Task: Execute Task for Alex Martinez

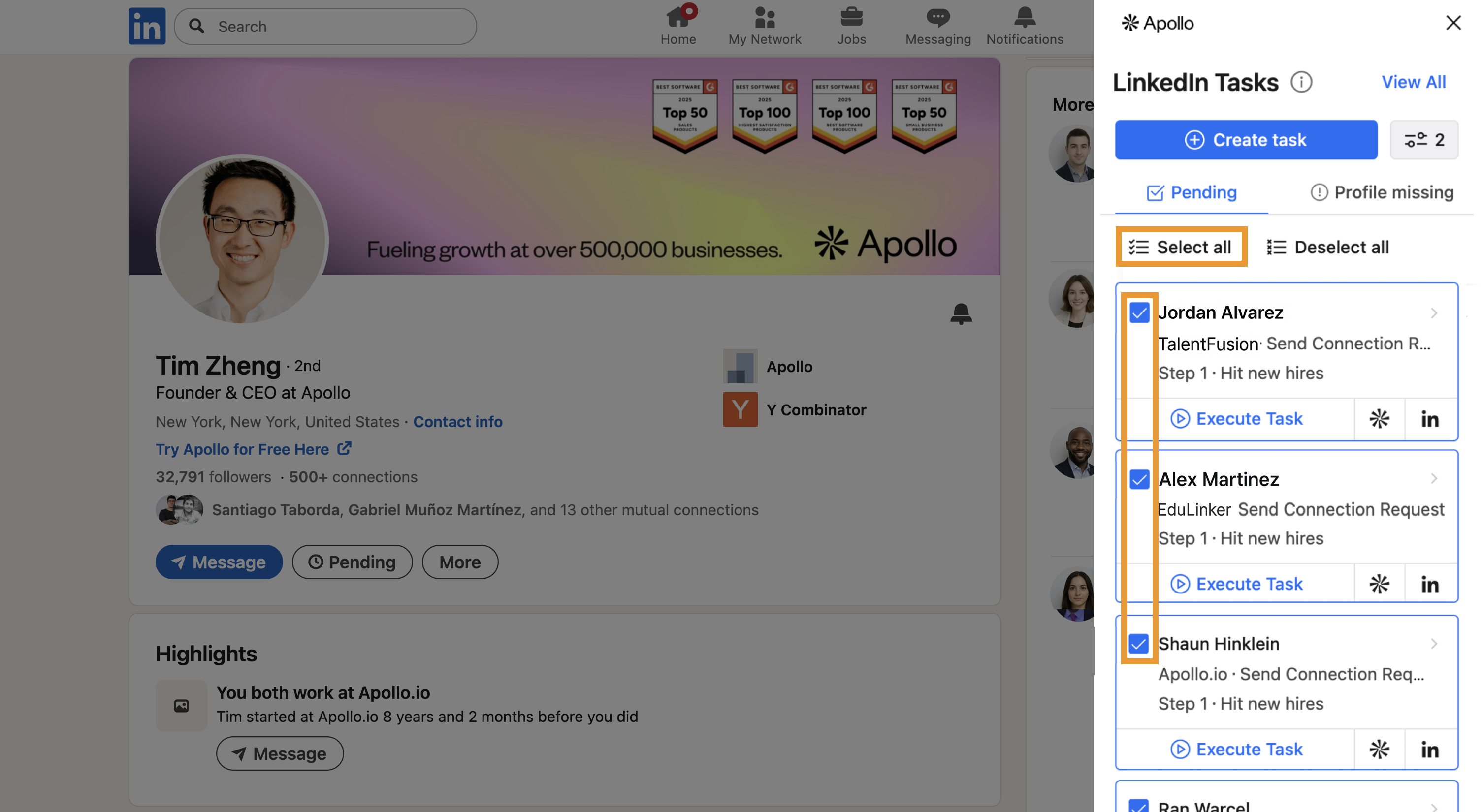Action: (1236, 584)
